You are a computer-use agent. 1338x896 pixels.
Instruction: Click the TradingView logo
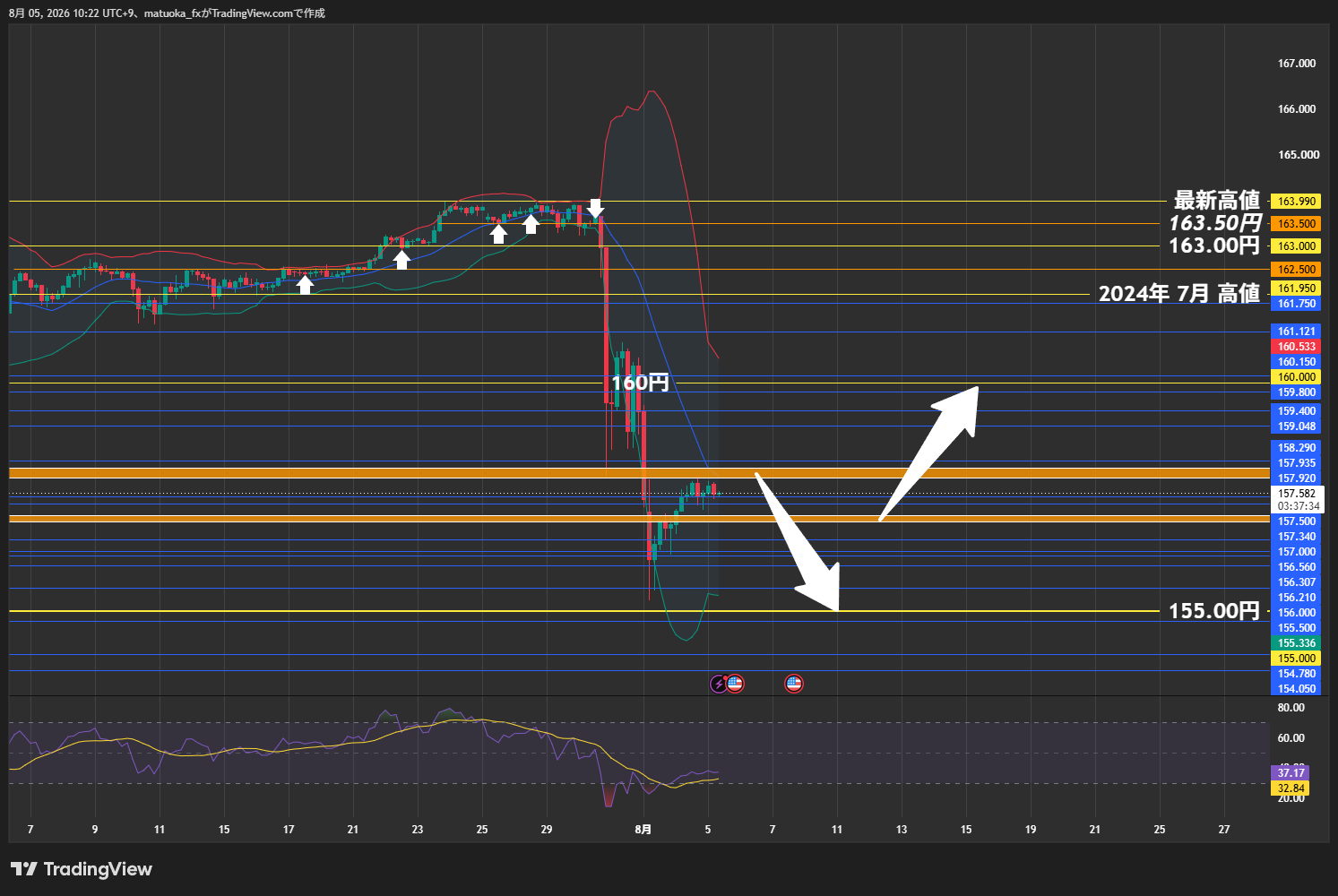[82, 869]
